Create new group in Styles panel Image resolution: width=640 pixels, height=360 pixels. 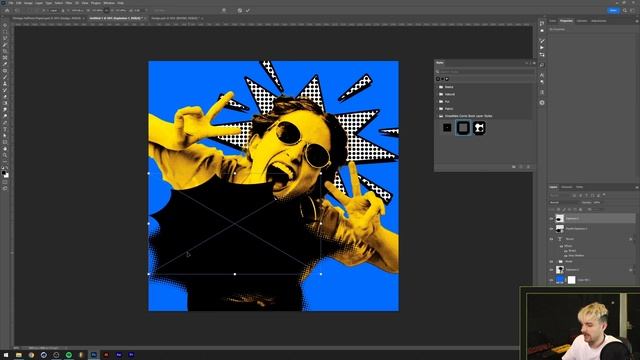coord(513,167)
